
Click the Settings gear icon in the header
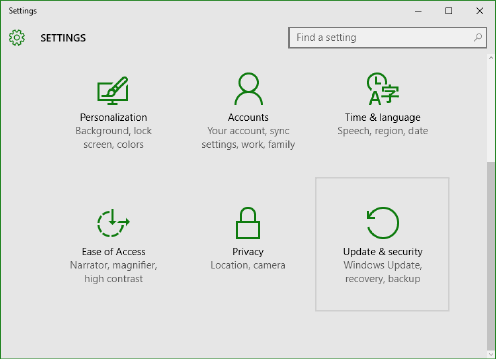click(x=17, y=38)
